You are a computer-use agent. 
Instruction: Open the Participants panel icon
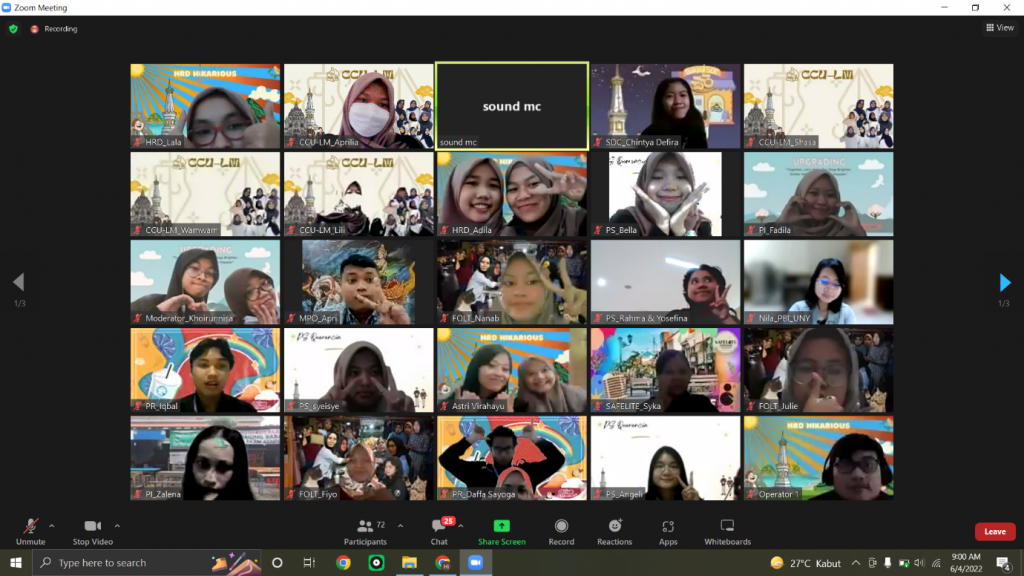pos(364,526)
